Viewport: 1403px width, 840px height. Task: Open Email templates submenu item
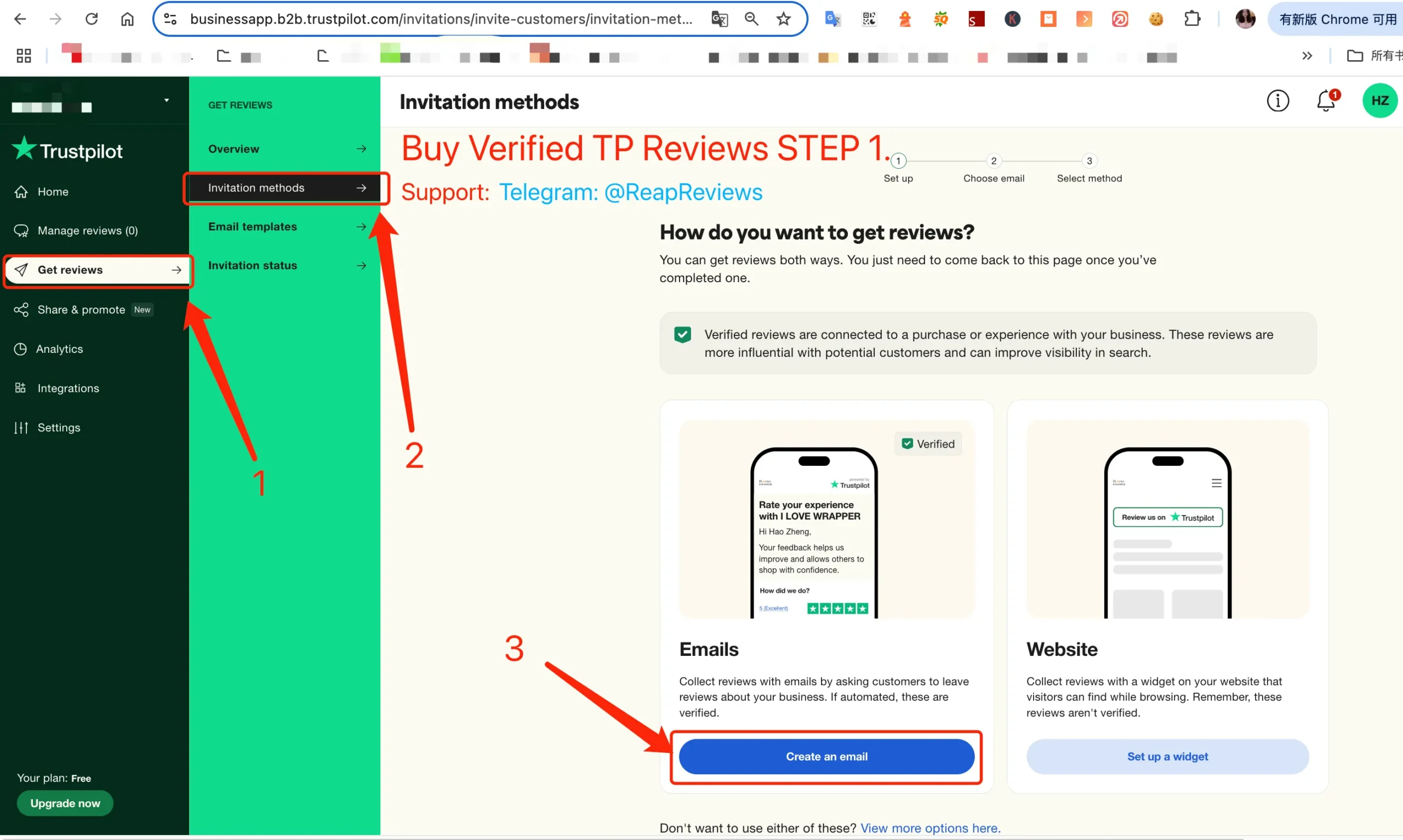coord(287,226)
